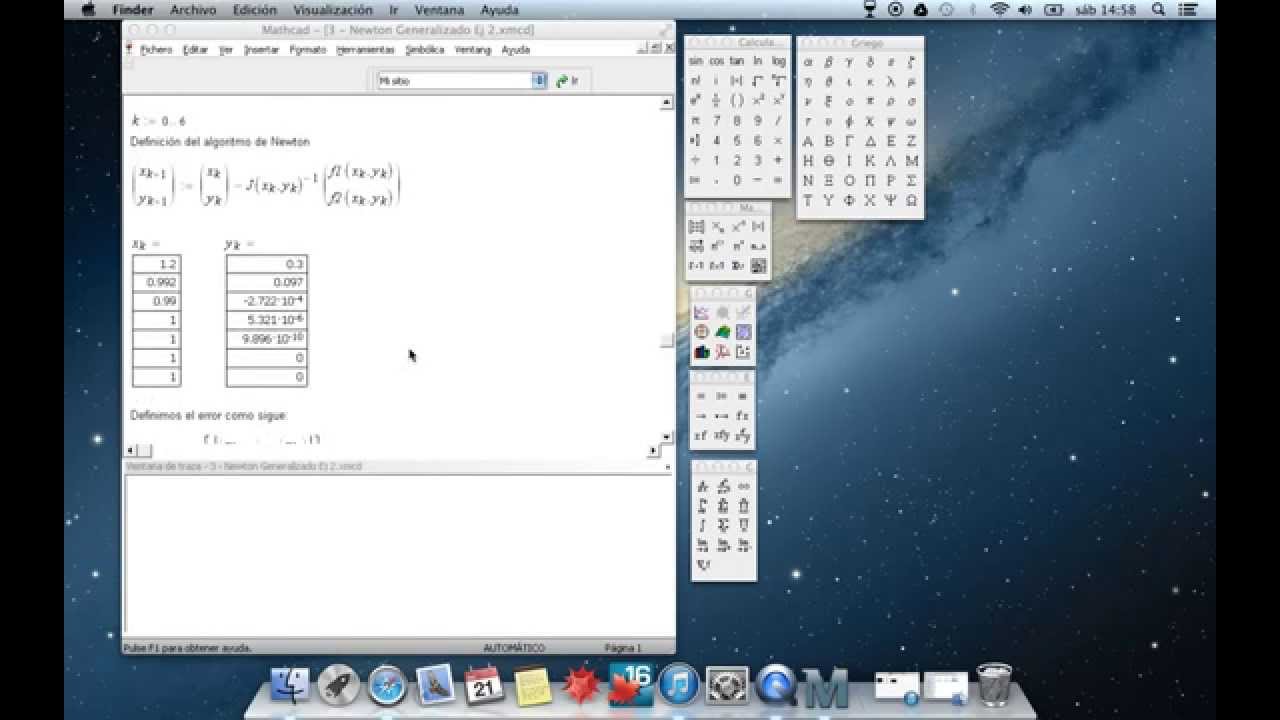
Task: Open Calendar from the Dock
Action: tap(484, 685)
